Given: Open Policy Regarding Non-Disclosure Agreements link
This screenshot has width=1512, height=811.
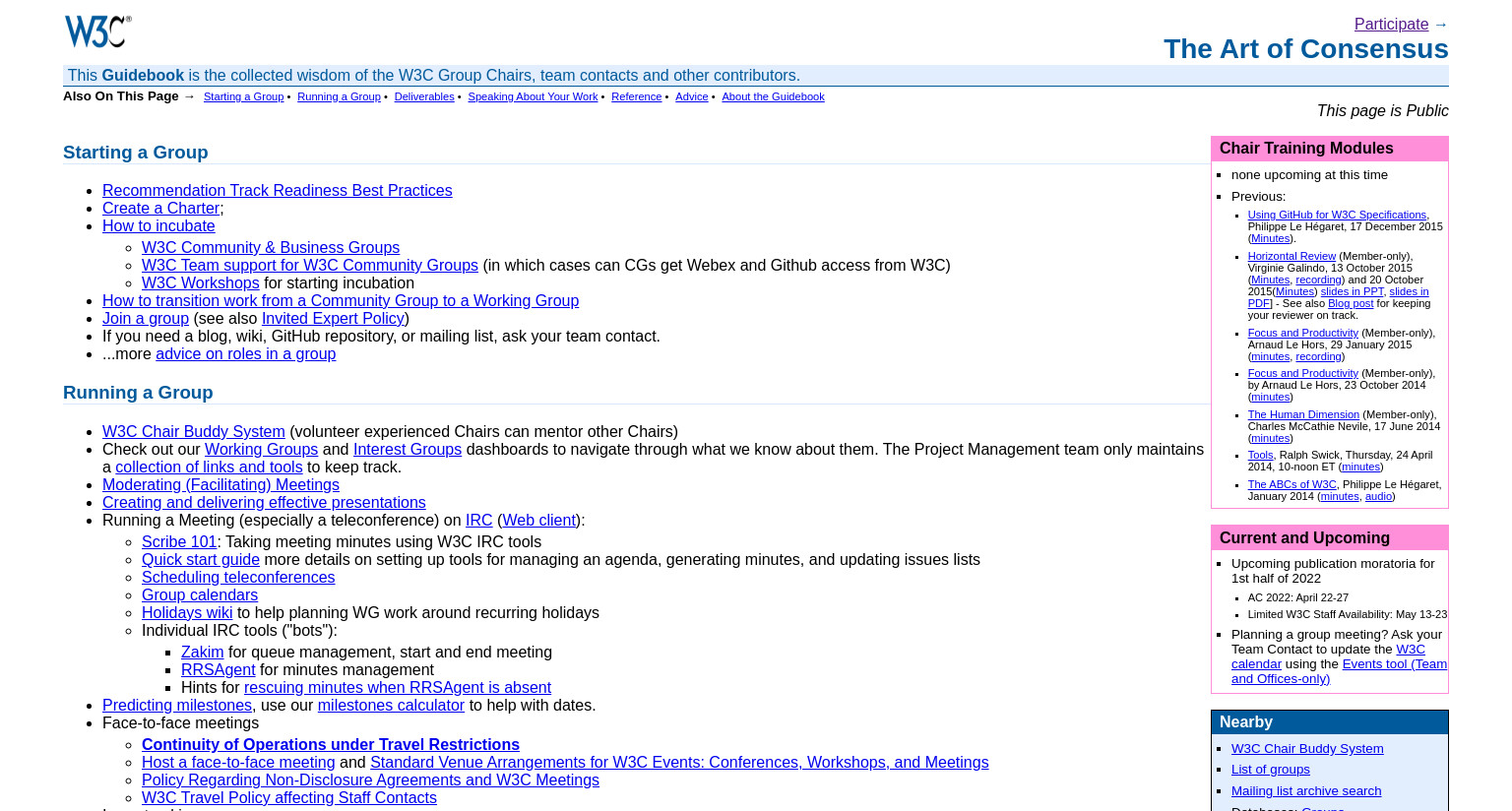Looking at the screenshot, I should [370, 780].
